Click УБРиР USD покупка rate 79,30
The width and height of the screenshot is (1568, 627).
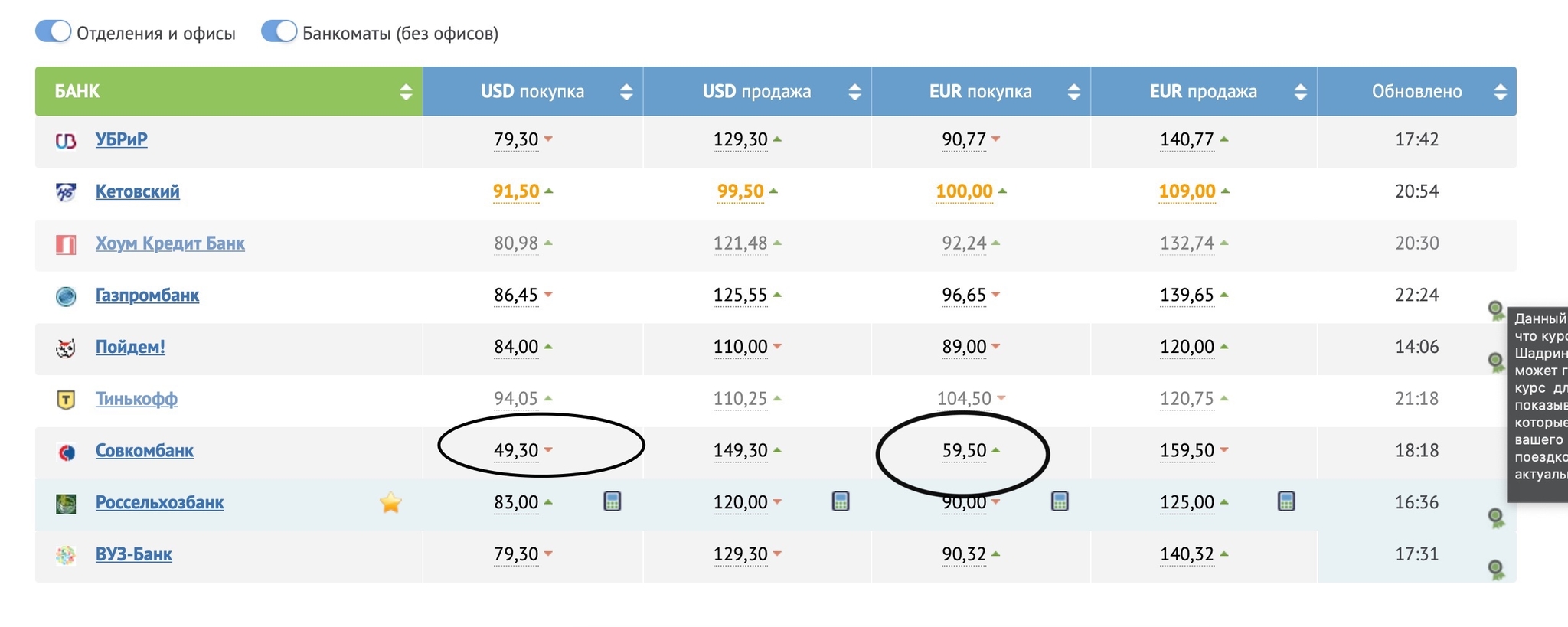tap(516, 139)
